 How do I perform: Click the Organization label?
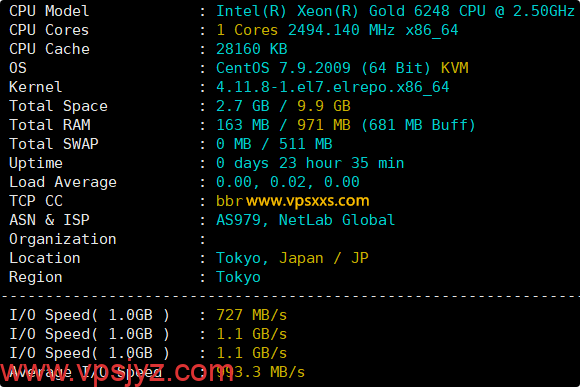63,239
